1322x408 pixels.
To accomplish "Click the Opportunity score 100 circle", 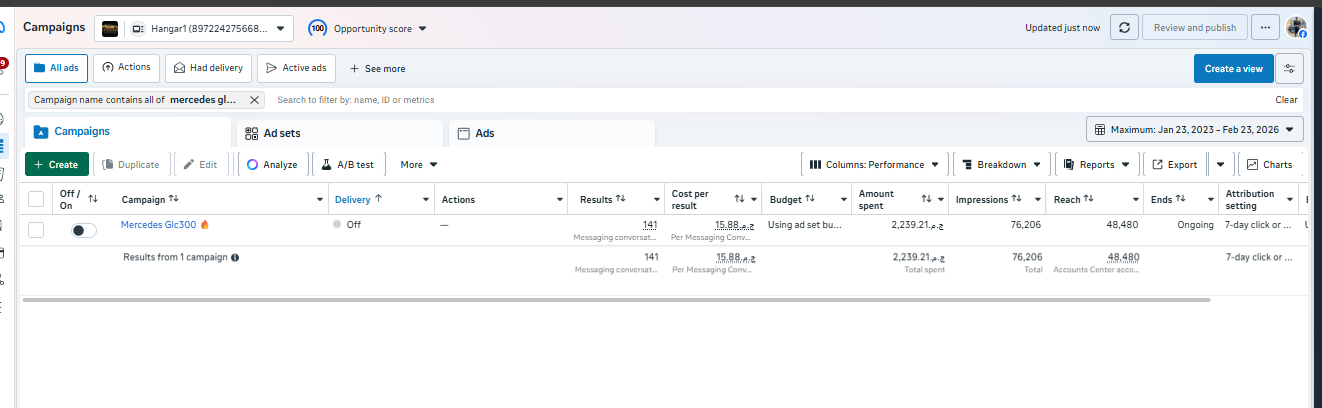I will pos(317,28).
